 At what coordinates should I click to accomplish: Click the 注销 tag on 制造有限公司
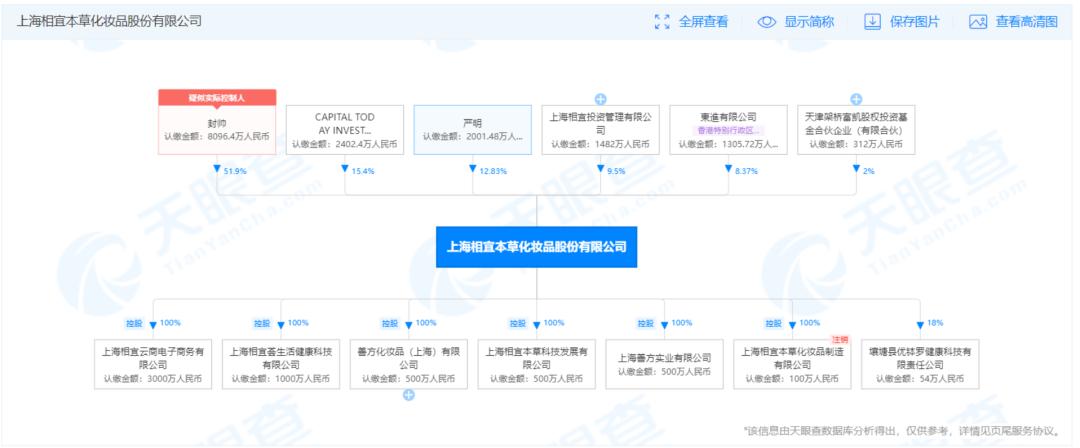[x=842, y=339]
